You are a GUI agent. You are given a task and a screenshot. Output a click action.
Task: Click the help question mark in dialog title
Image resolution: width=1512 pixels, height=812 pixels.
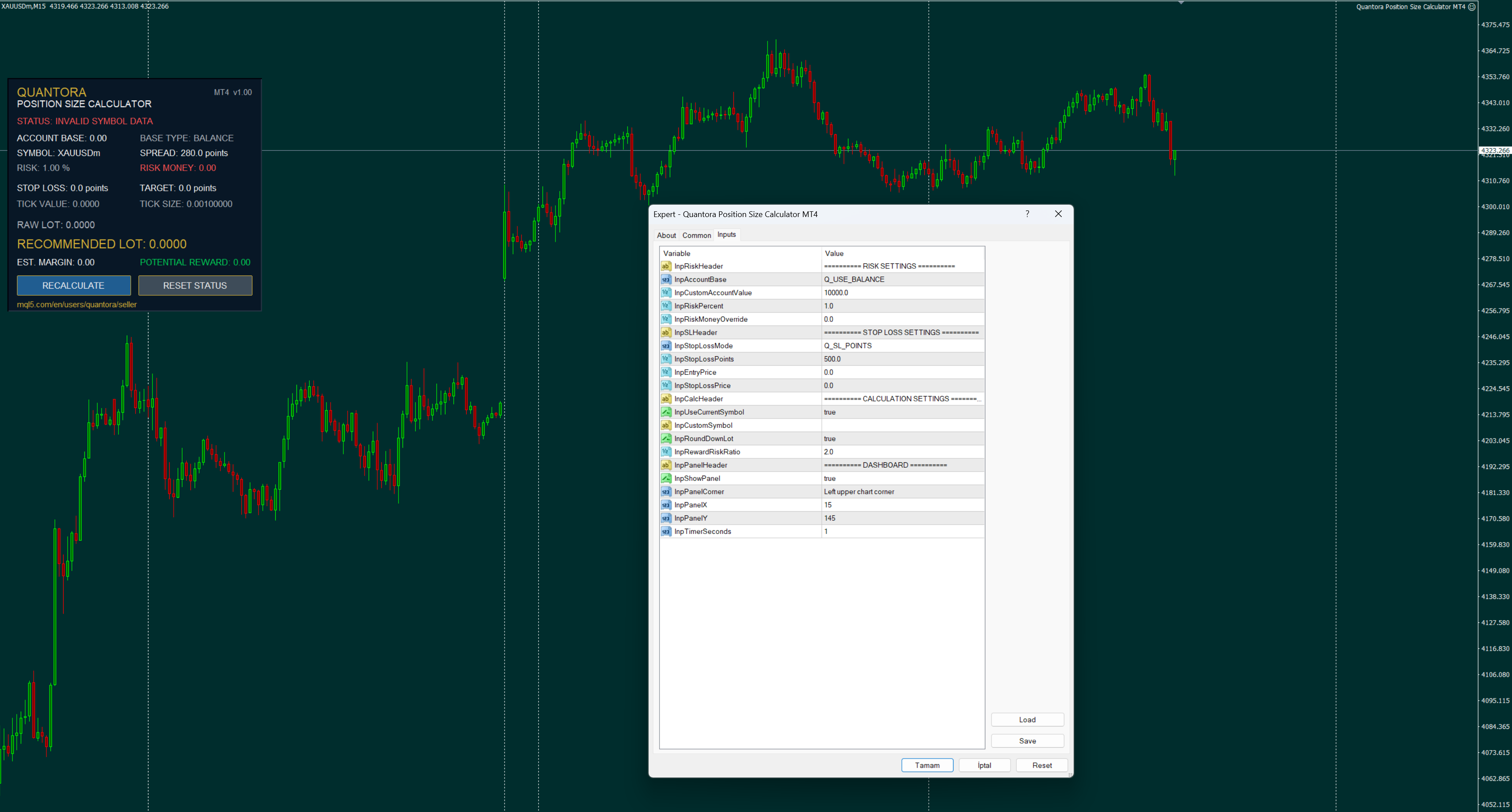click(x=1027, y=213)
